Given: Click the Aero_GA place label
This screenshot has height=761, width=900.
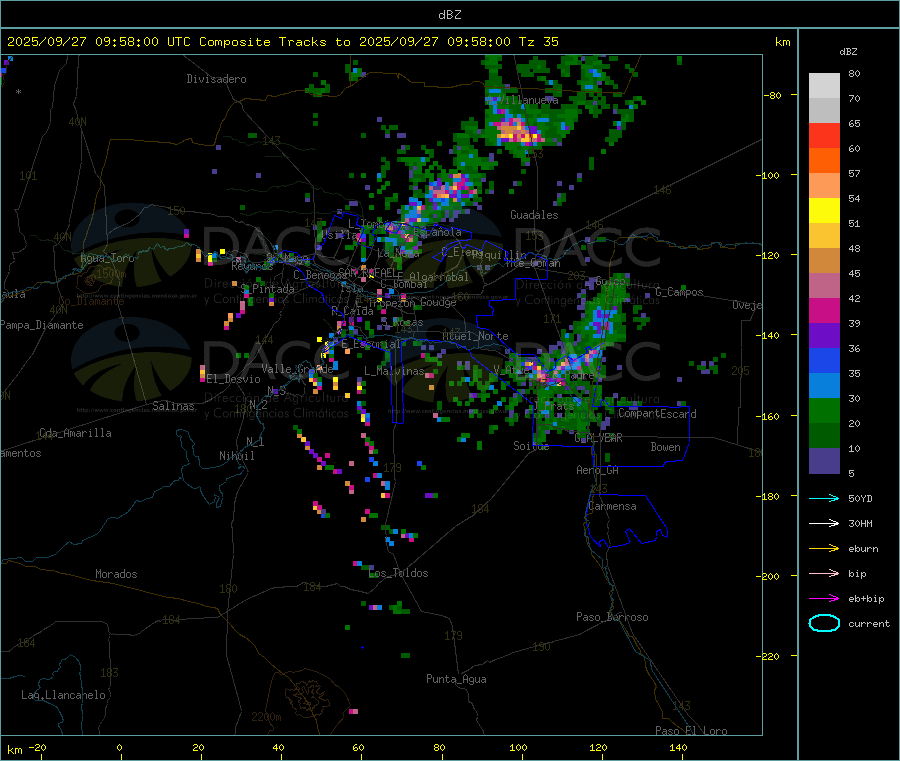Looking at the screenshot, I should [x=598, y=470].
